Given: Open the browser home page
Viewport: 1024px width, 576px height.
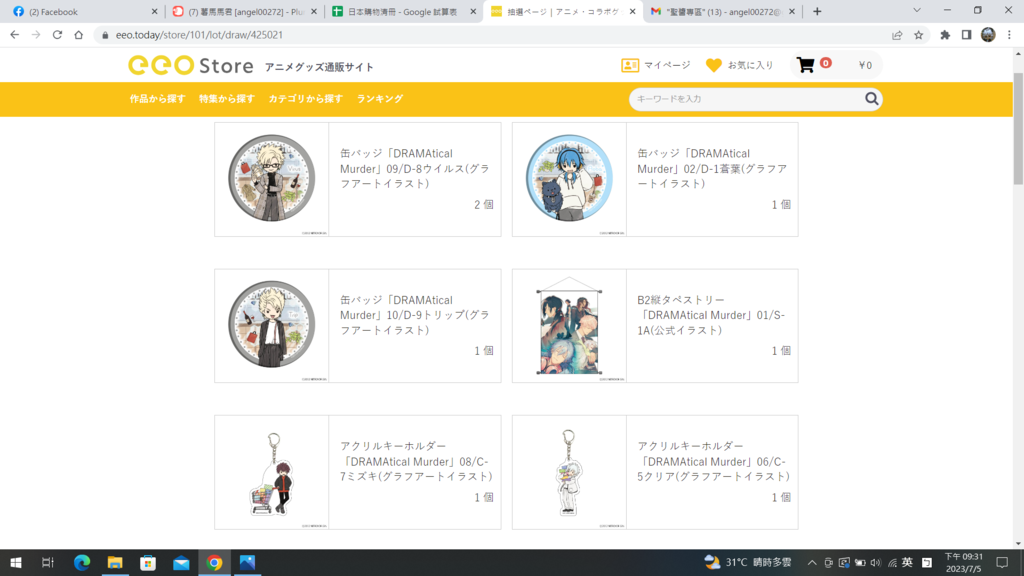Looking at the screenshot, I should (x=78, y=35).
